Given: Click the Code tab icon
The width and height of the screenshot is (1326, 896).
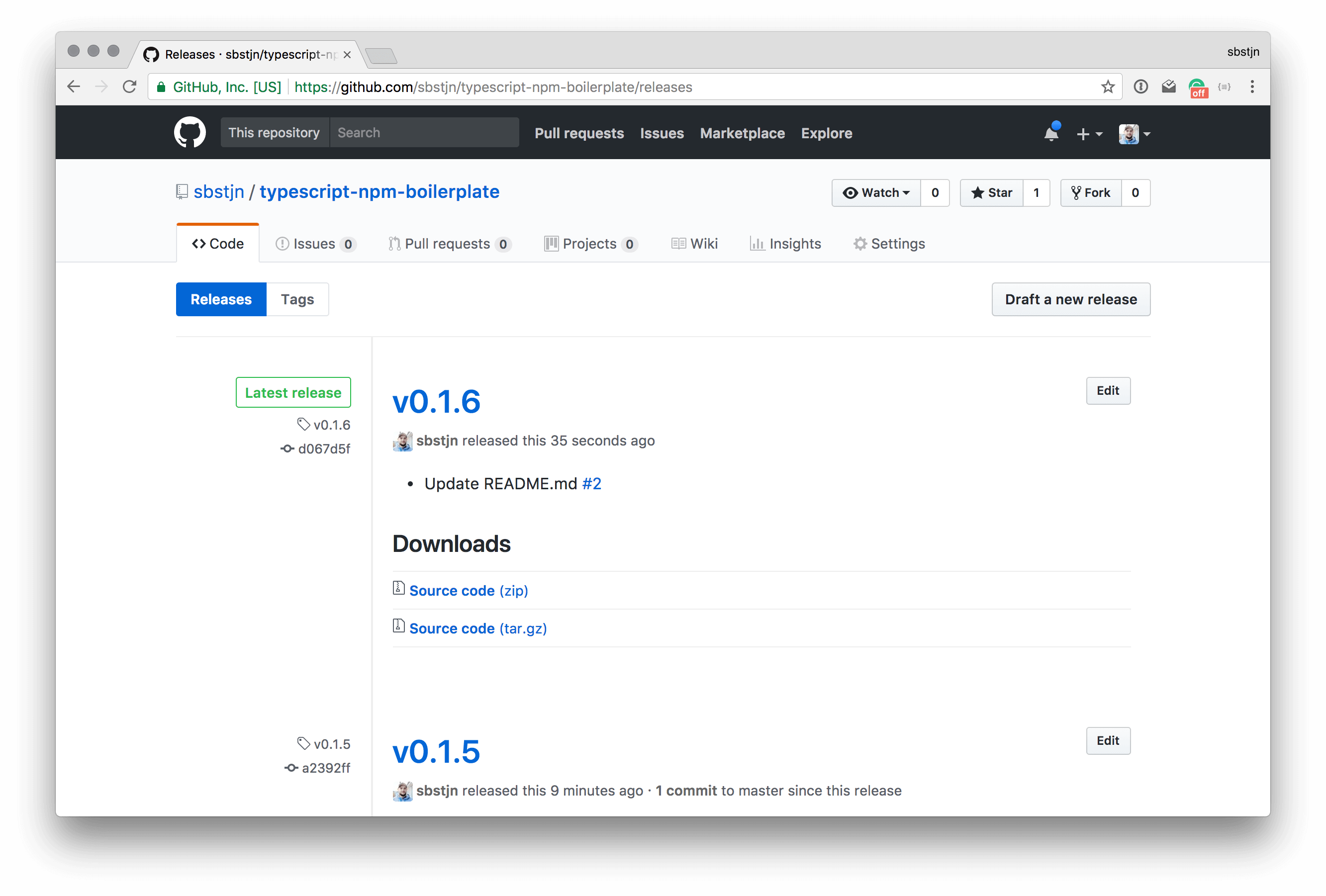Looking at the screenshot, I should pos(197,243).
